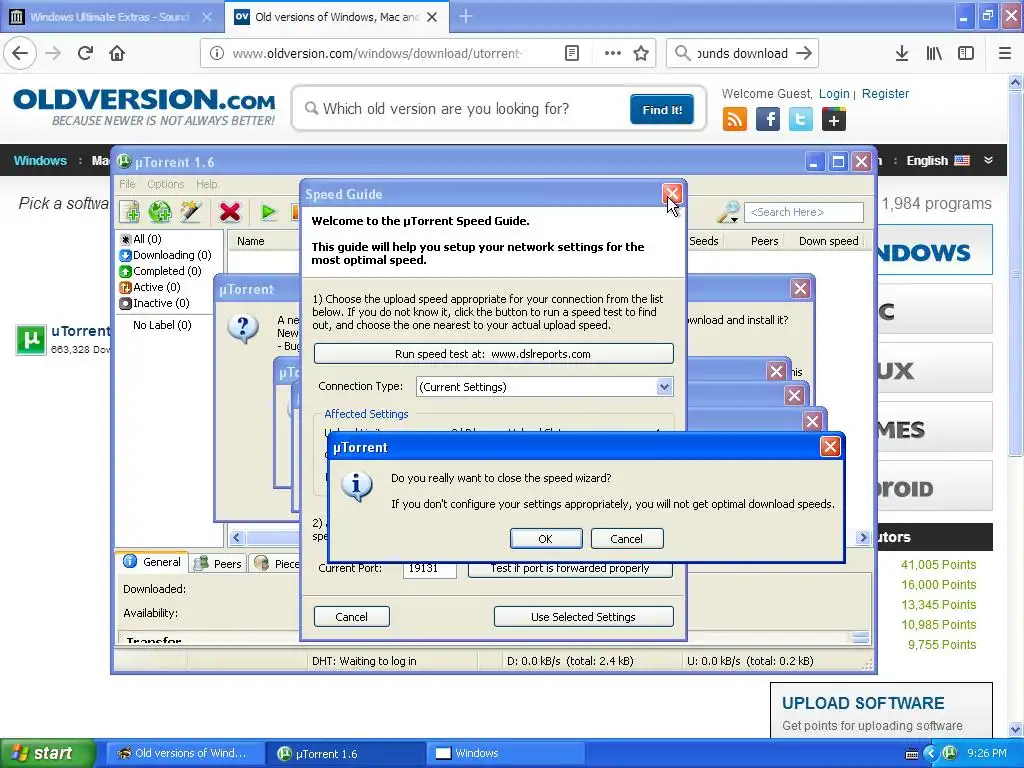Click the Create New Torrent wand icon
Viewport: 1024px width, 768px height.
pyautogui.click(x=191, y=212)
